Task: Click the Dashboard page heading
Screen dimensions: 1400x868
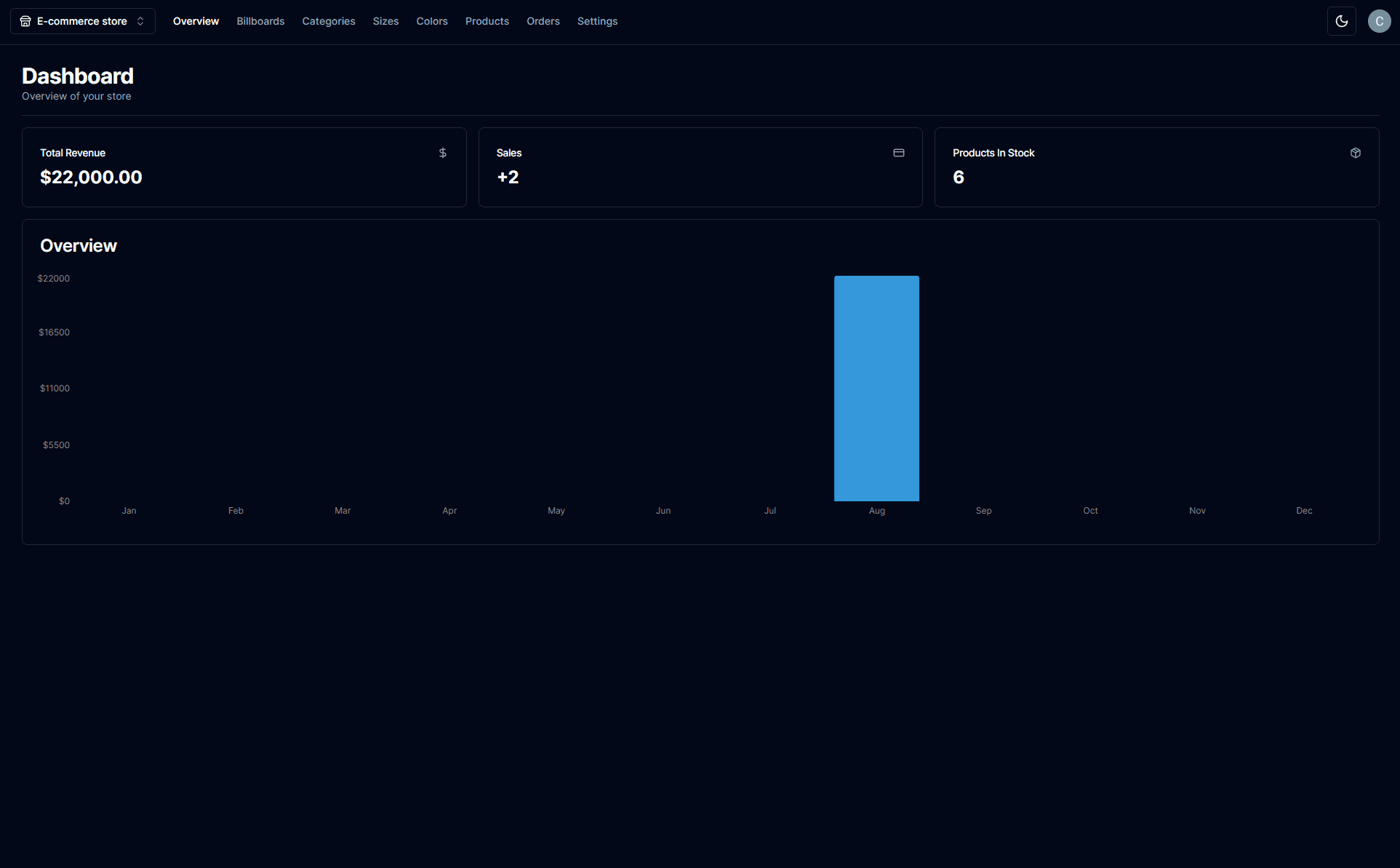Action: [78, 76]
